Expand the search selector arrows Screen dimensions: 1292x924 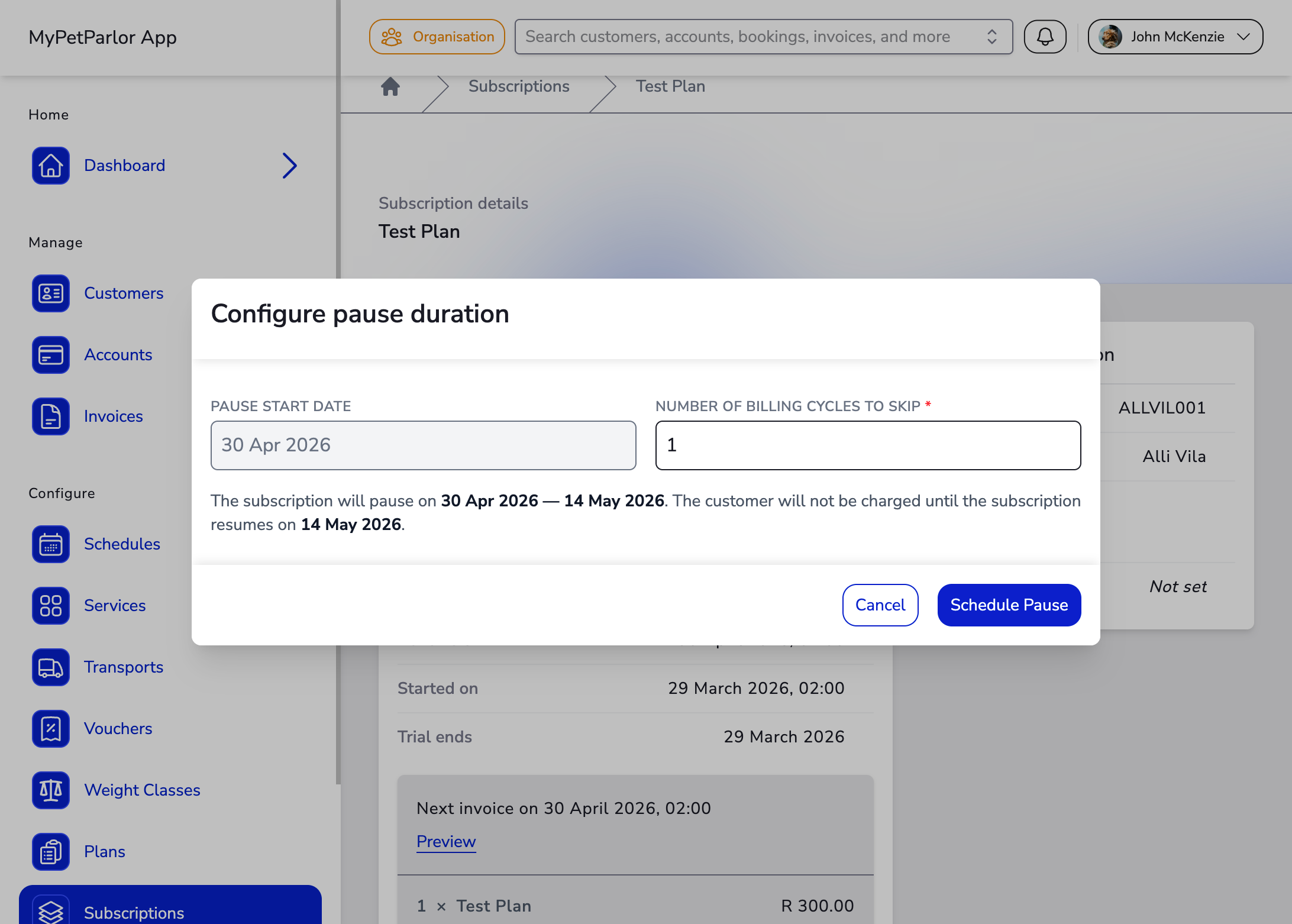coord(992,37)
